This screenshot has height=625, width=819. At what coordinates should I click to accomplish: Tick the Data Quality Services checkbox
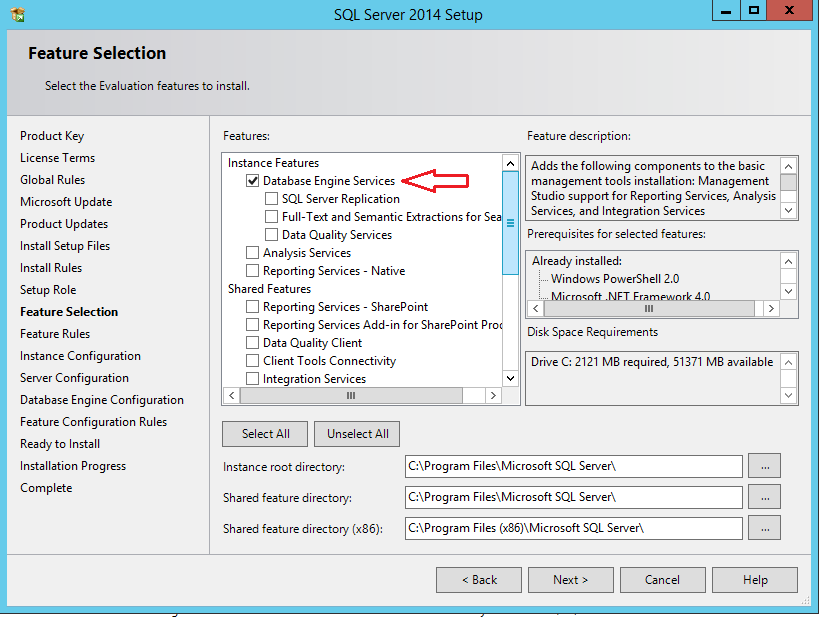point(271,234)
